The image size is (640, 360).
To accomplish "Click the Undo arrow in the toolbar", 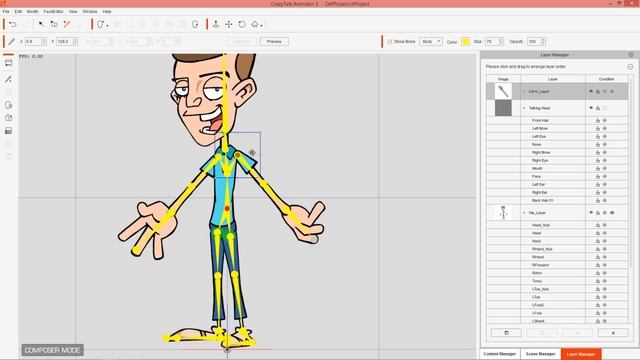I will (x=13, y=24).
